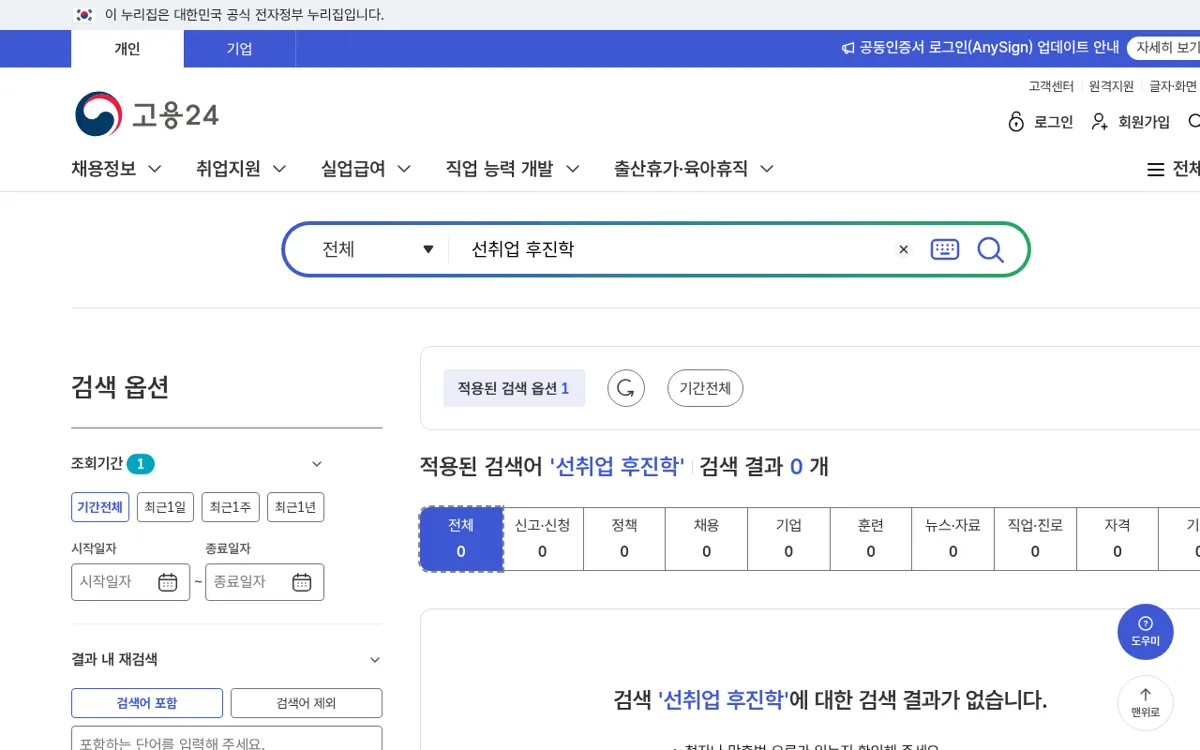Select the 신고·신청 results tab

(543, 539)
